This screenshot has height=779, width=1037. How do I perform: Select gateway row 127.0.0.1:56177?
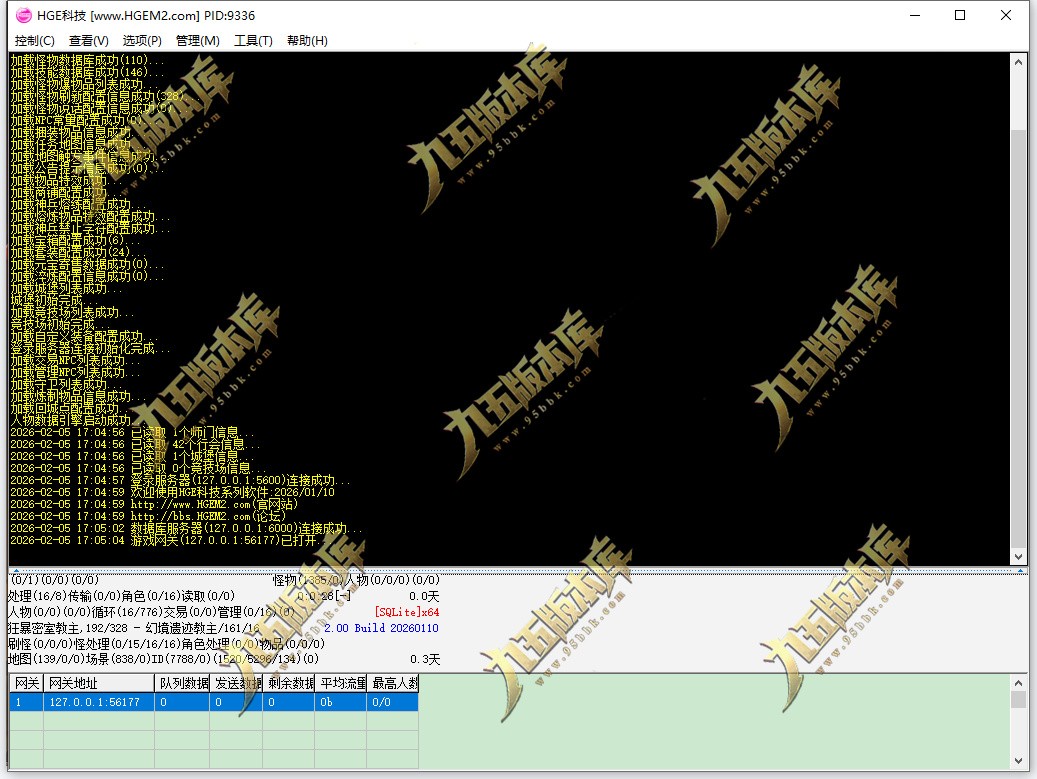pyautogui.click(x=214, y=702)
